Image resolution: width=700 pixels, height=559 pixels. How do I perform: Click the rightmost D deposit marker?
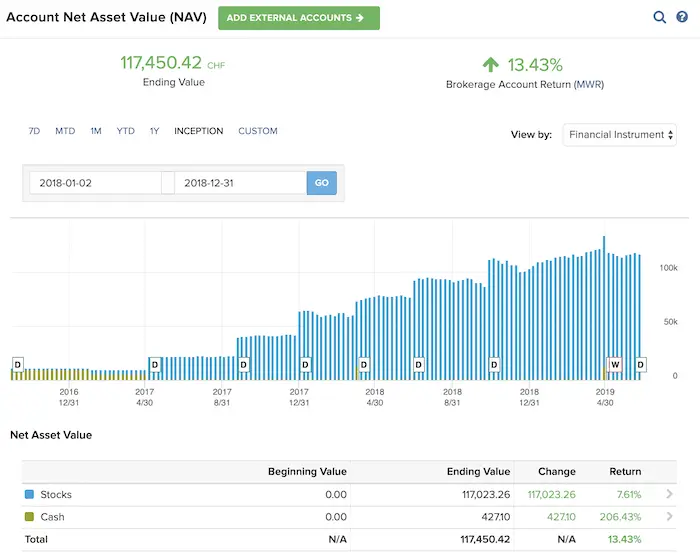click(x=640, y=364)
